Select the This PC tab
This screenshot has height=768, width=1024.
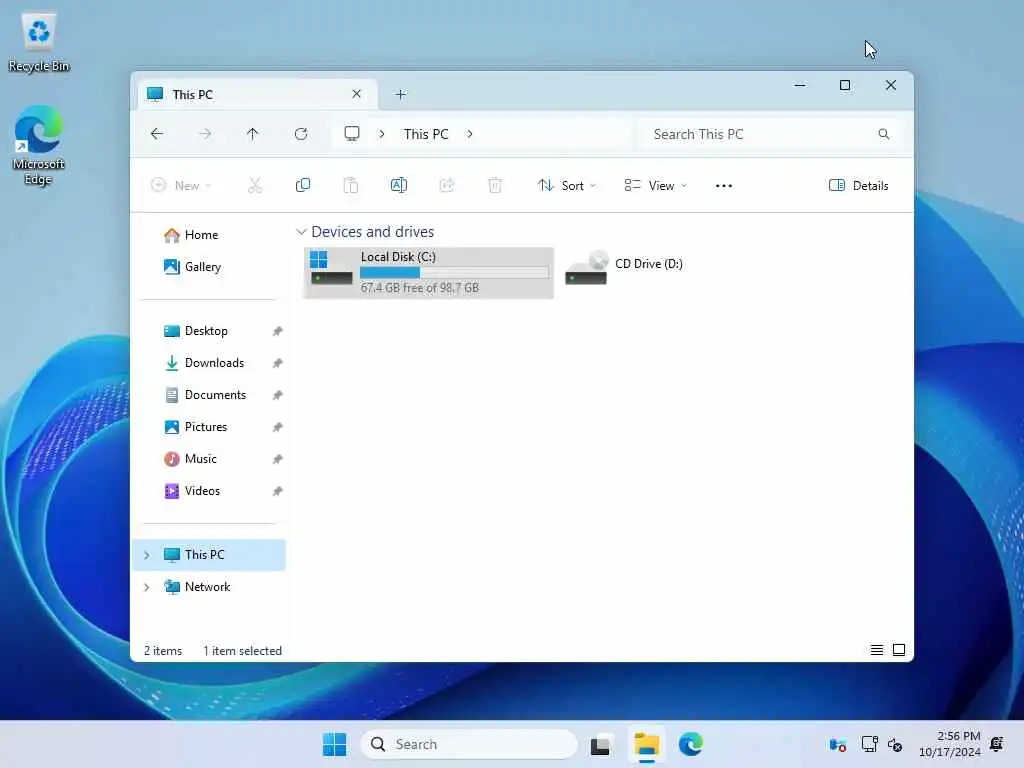click(x=255, y=95)
